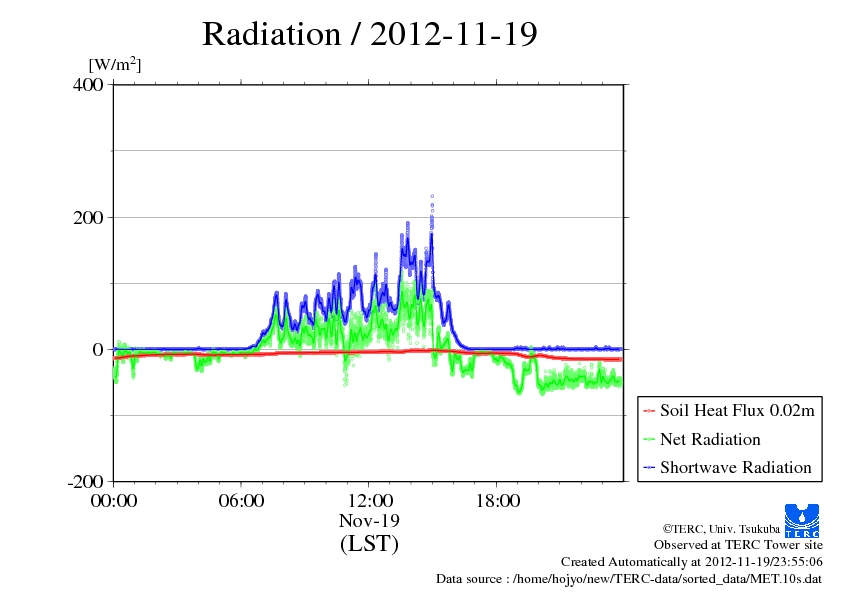Click the TERC logo icon
842x595 pixels.
(802, 520)
